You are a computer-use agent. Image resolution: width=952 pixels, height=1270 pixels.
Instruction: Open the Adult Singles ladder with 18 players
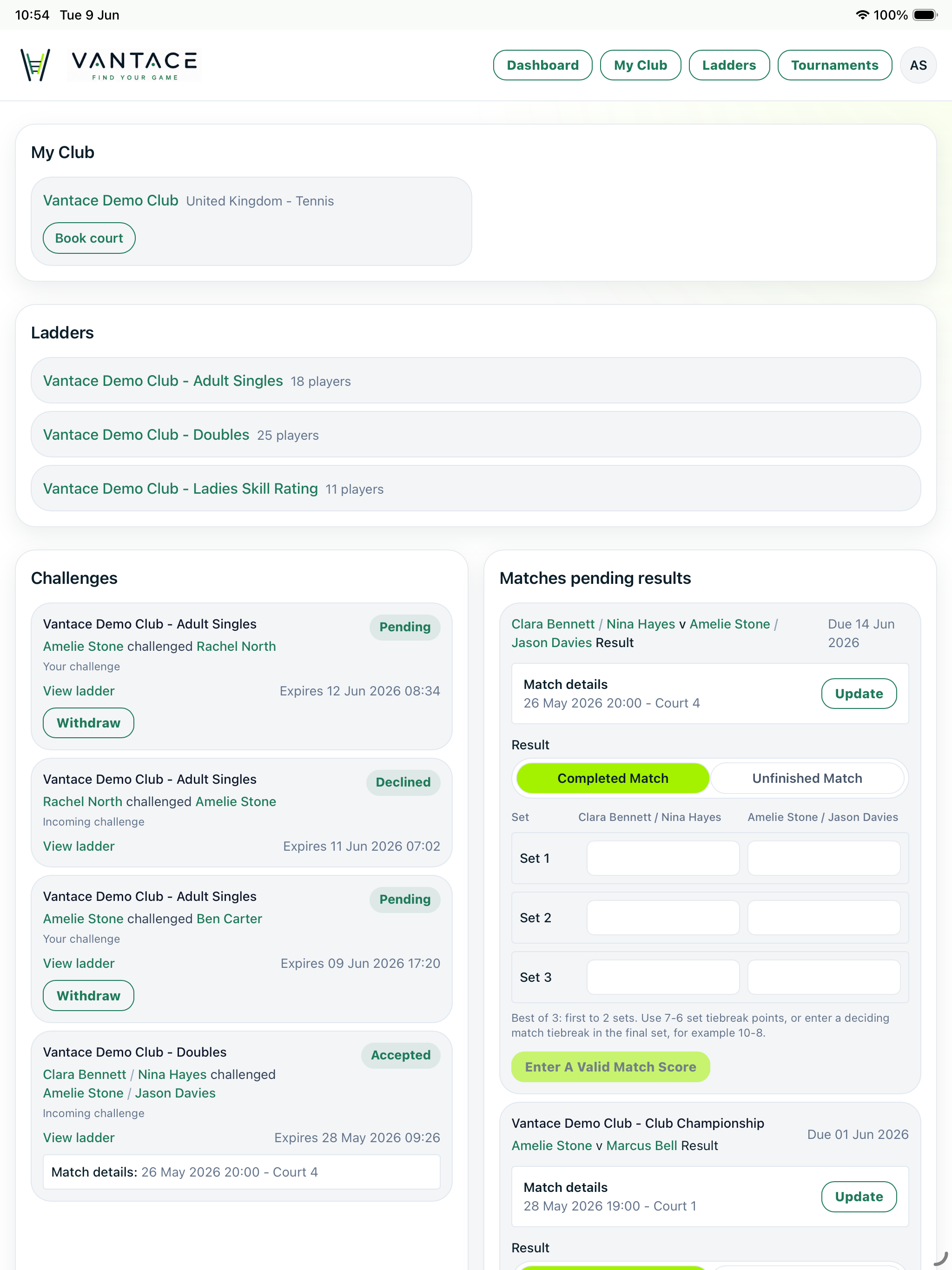(163, 381)
